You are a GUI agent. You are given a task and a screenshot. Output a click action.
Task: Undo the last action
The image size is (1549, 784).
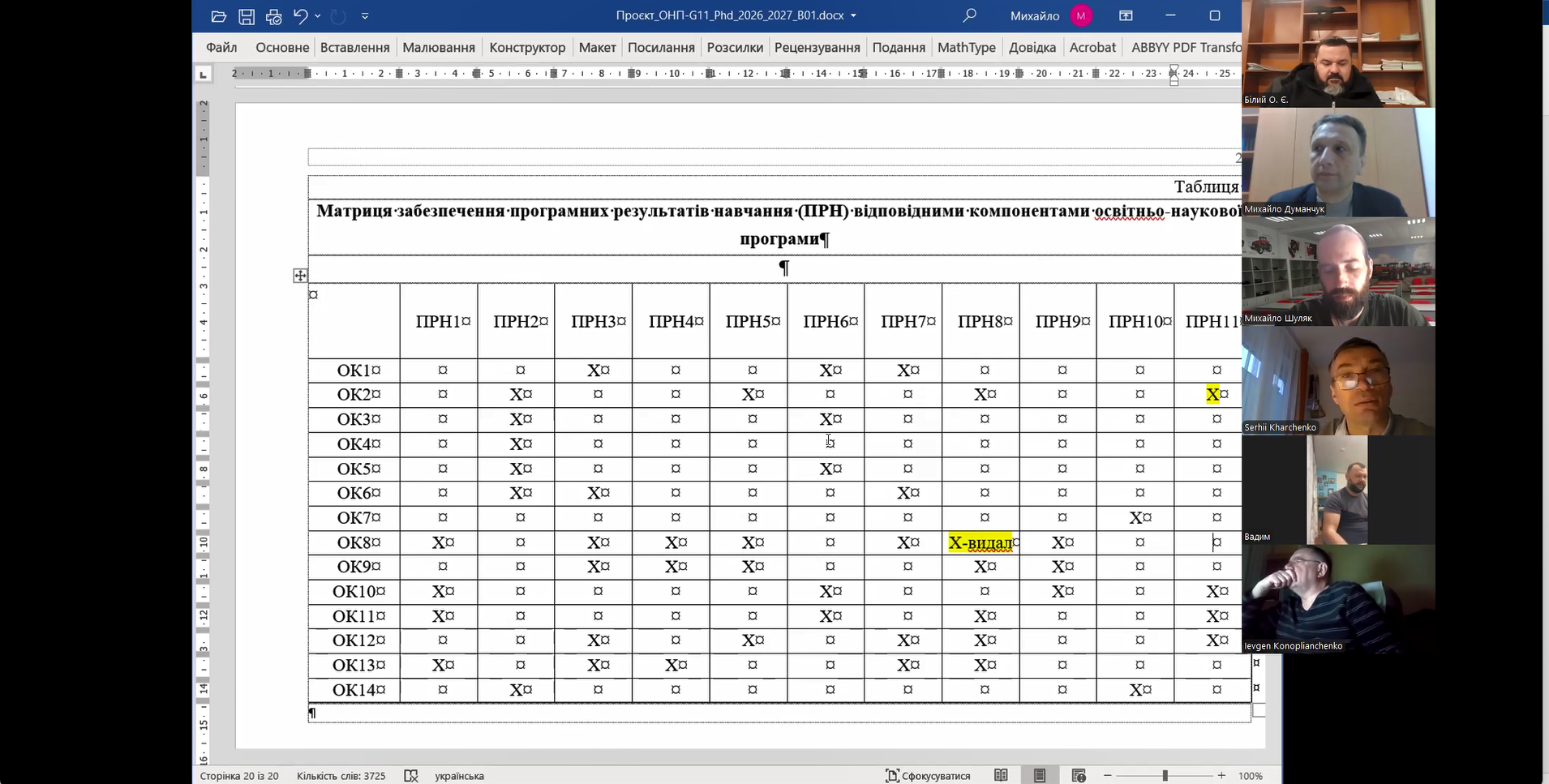pos(300,16)
